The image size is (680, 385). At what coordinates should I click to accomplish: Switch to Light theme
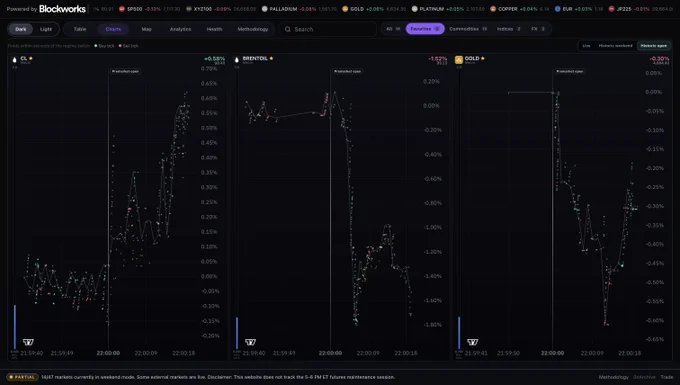[46, 29]
